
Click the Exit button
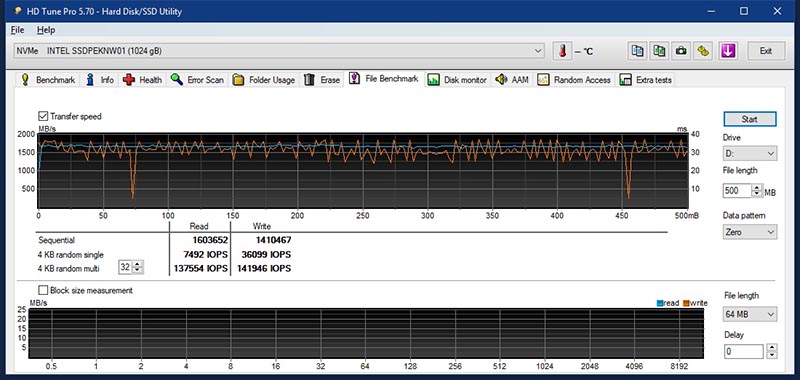765,51
